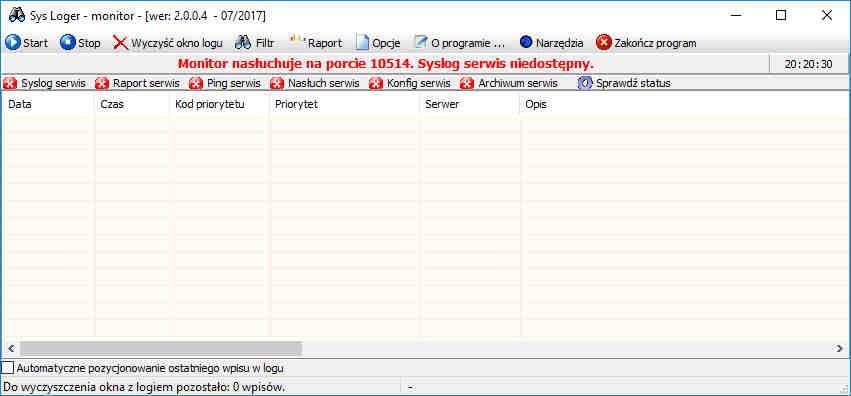The height and width of the screenshot is (396, 851).
Task: Click the red Zakończ program icon
Action: (x=604, y=42)
